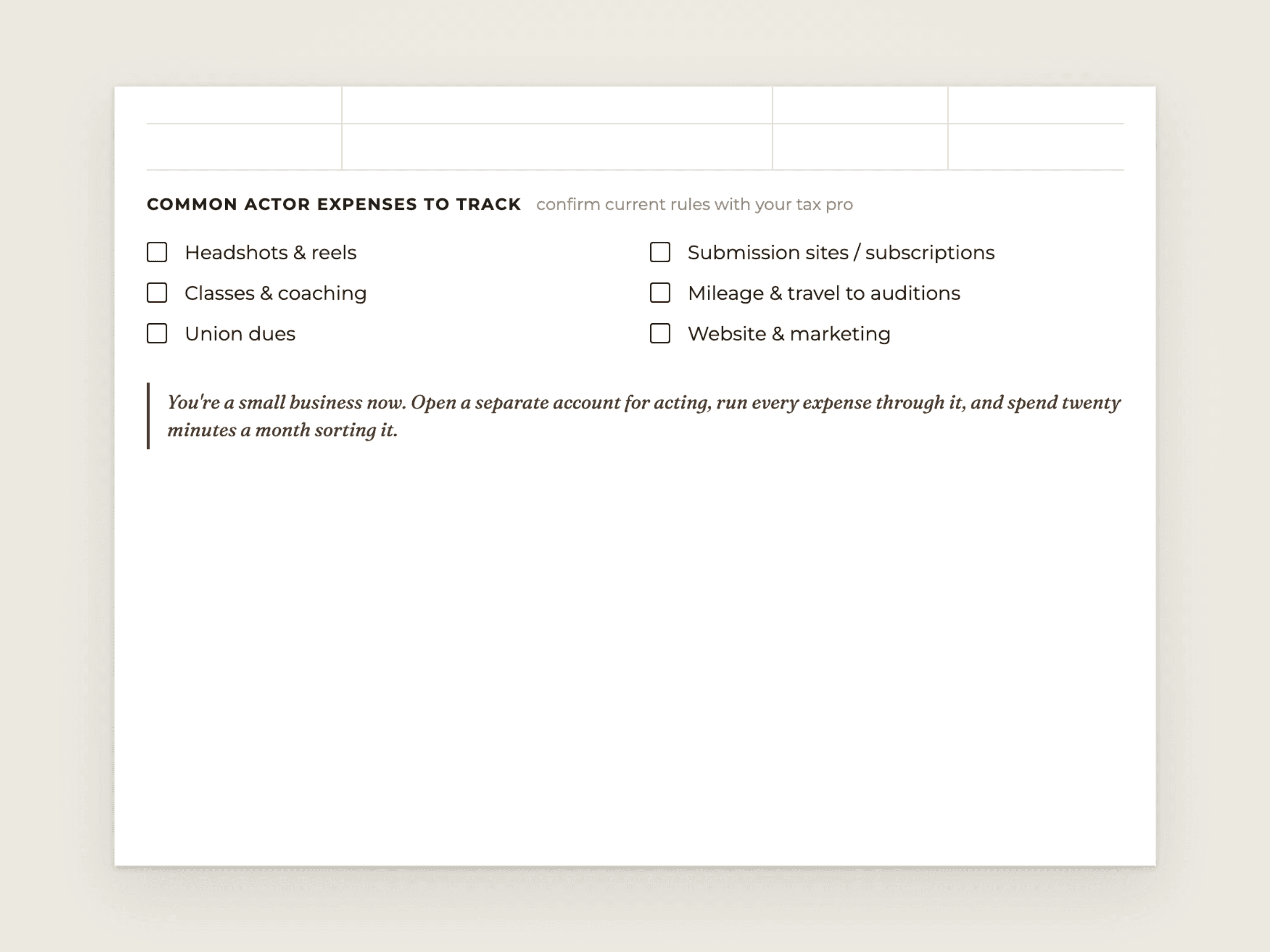This screenshot has height=952, width=1270.
Task: Click the third-column cell in the last table row
Action: click(860, 147)
